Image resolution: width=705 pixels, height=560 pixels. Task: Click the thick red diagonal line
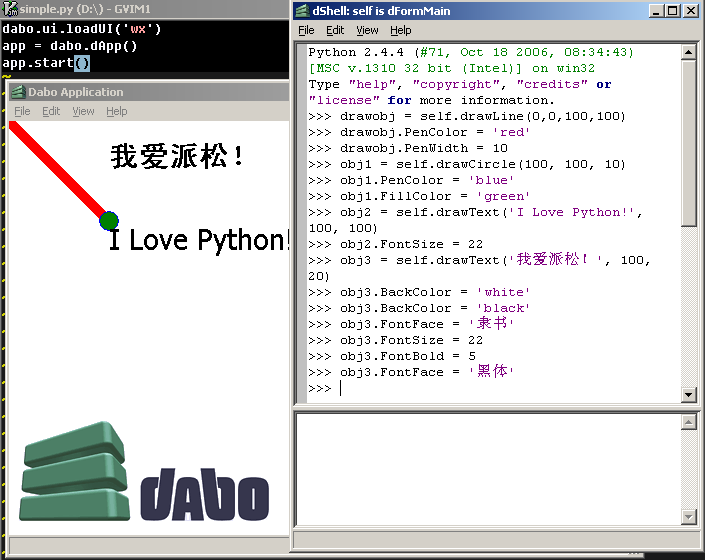[x=58, y=171]
